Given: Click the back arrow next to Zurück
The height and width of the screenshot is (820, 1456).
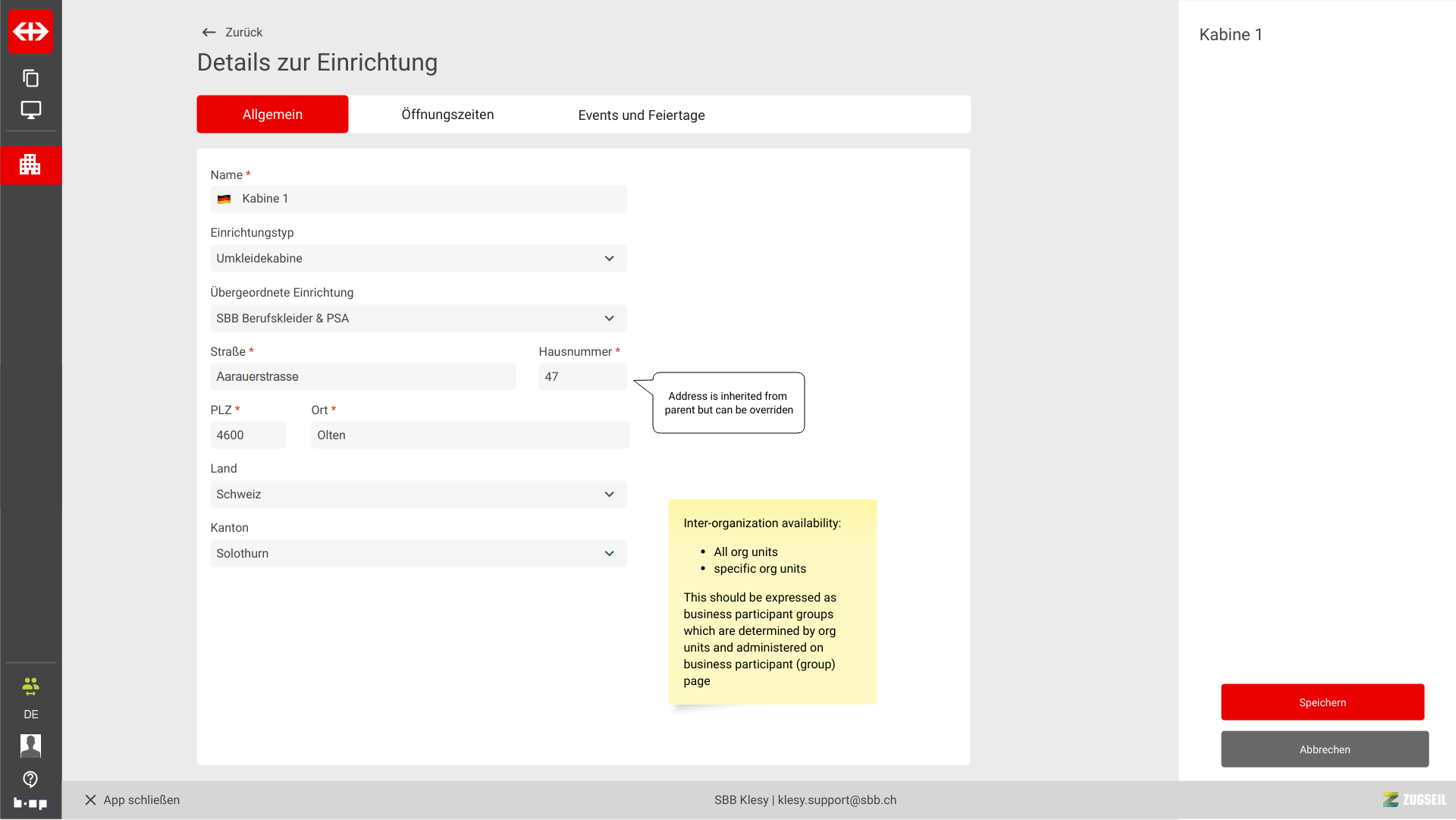Looking at the screenshot, I should [209, 32].
